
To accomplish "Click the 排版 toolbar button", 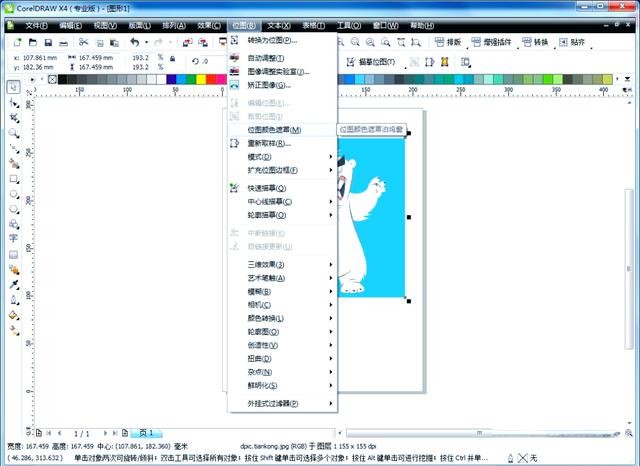I will tap(448, 42).
